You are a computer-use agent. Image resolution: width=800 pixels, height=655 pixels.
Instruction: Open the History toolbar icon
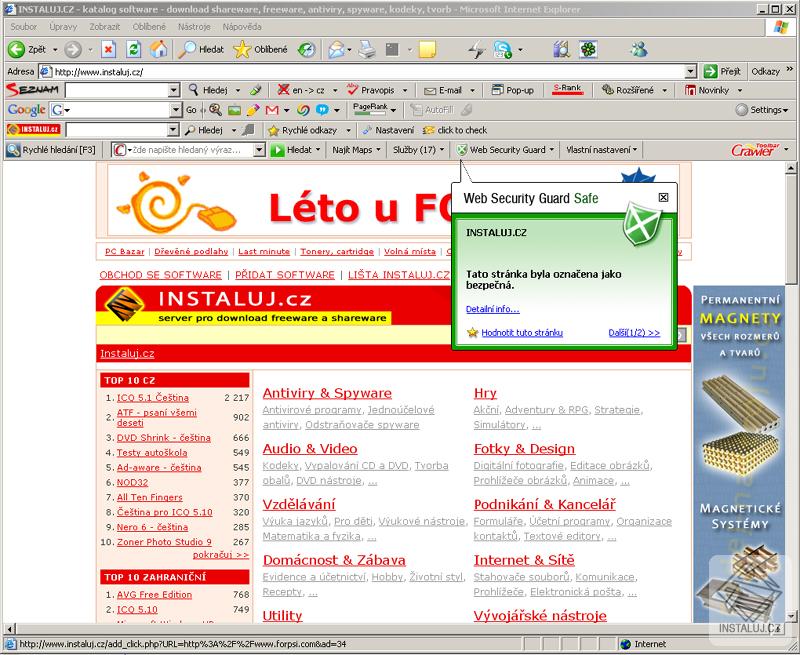click(306, 49)
